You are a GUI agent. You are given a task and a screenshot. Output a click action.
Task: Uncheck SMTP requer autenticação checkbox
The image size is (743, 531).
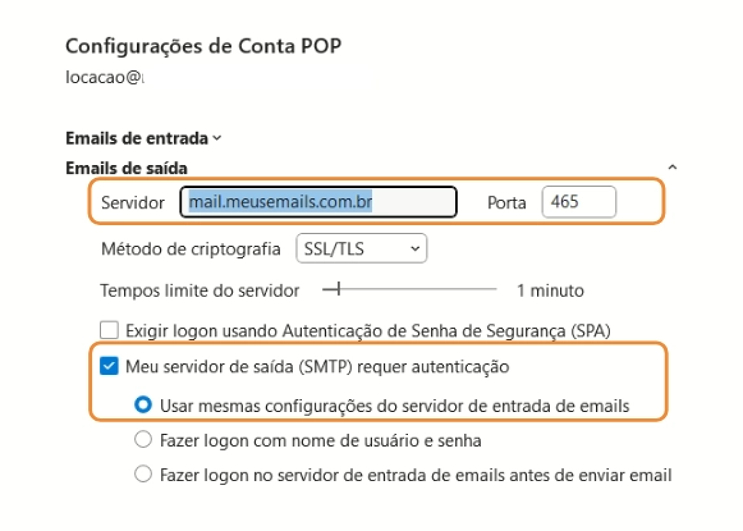(x=110, y=367)
